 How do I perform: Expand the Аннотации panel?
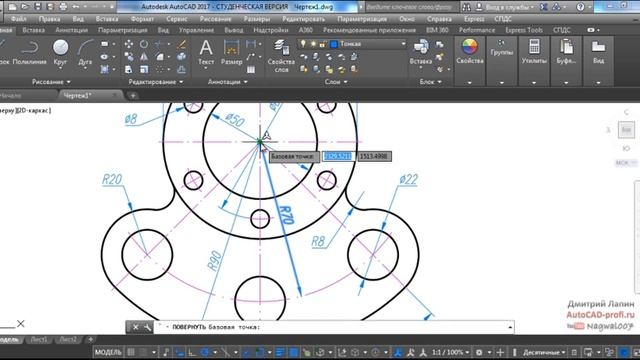click(228, 82)
